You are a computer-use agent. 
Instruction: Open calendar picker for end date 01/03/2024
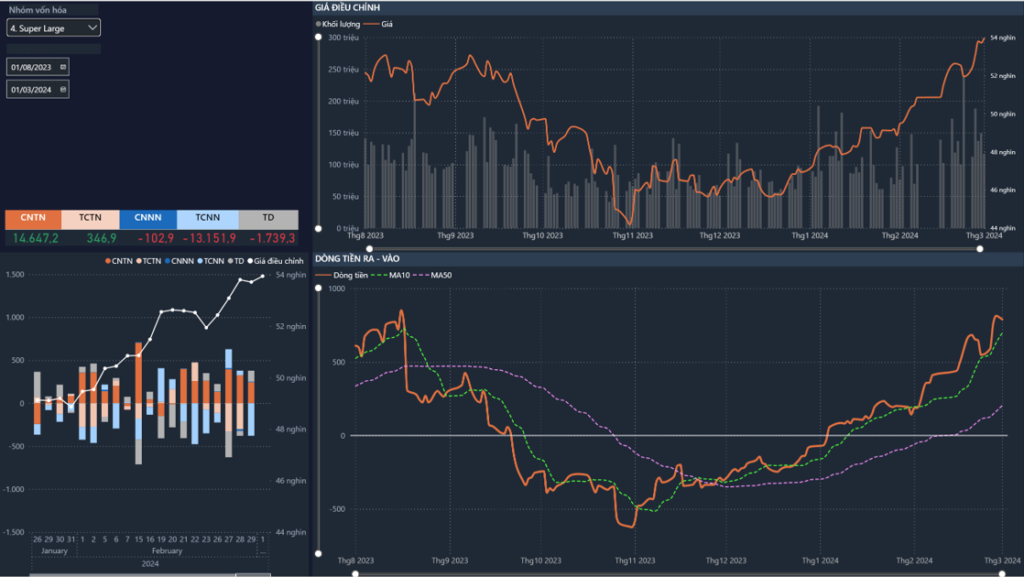pos(63,89)
